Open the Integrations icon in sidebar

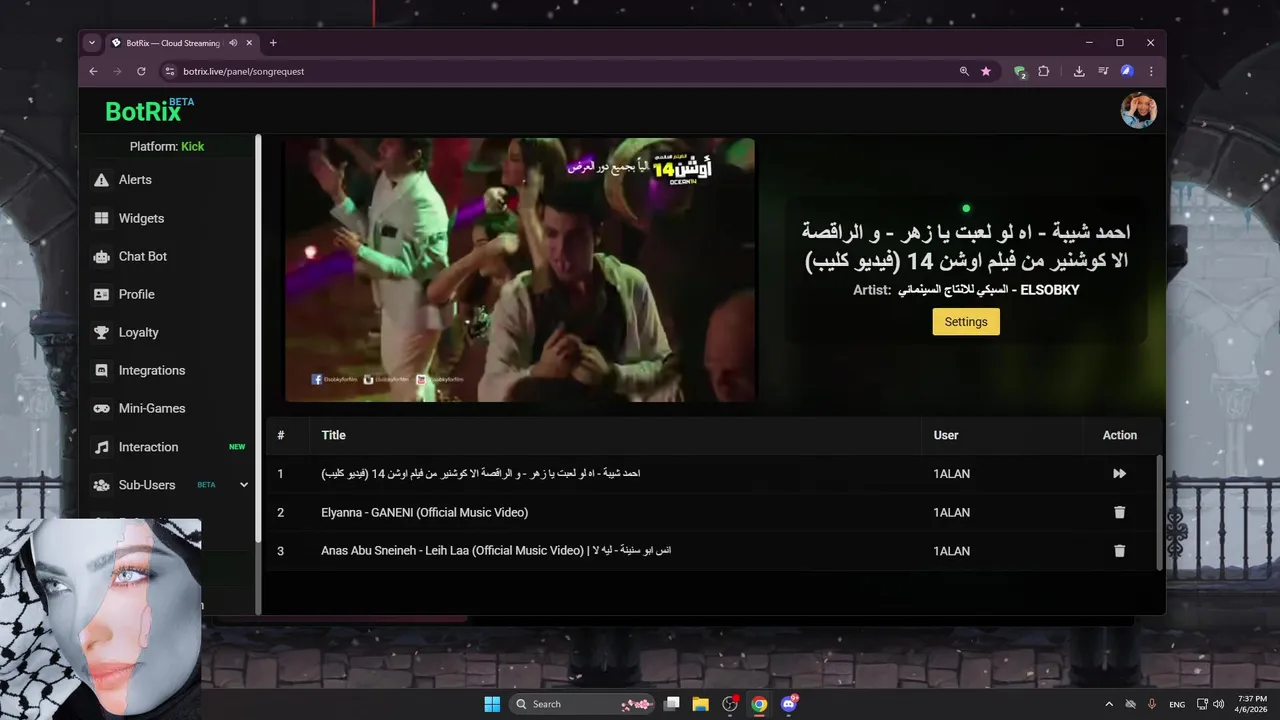tap(101, 370)
